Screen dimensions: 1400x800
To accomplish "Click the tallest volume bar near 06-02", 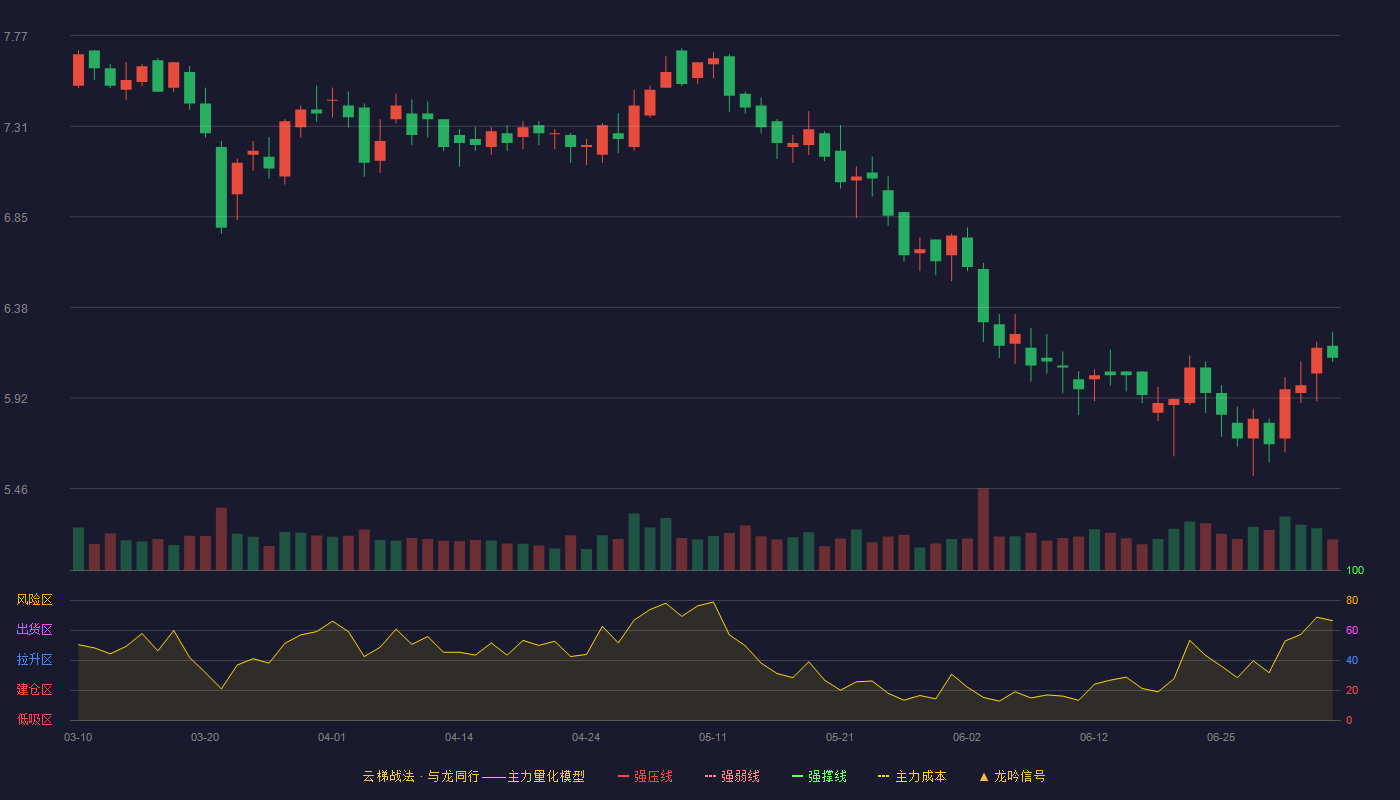I will click(983, 529).
